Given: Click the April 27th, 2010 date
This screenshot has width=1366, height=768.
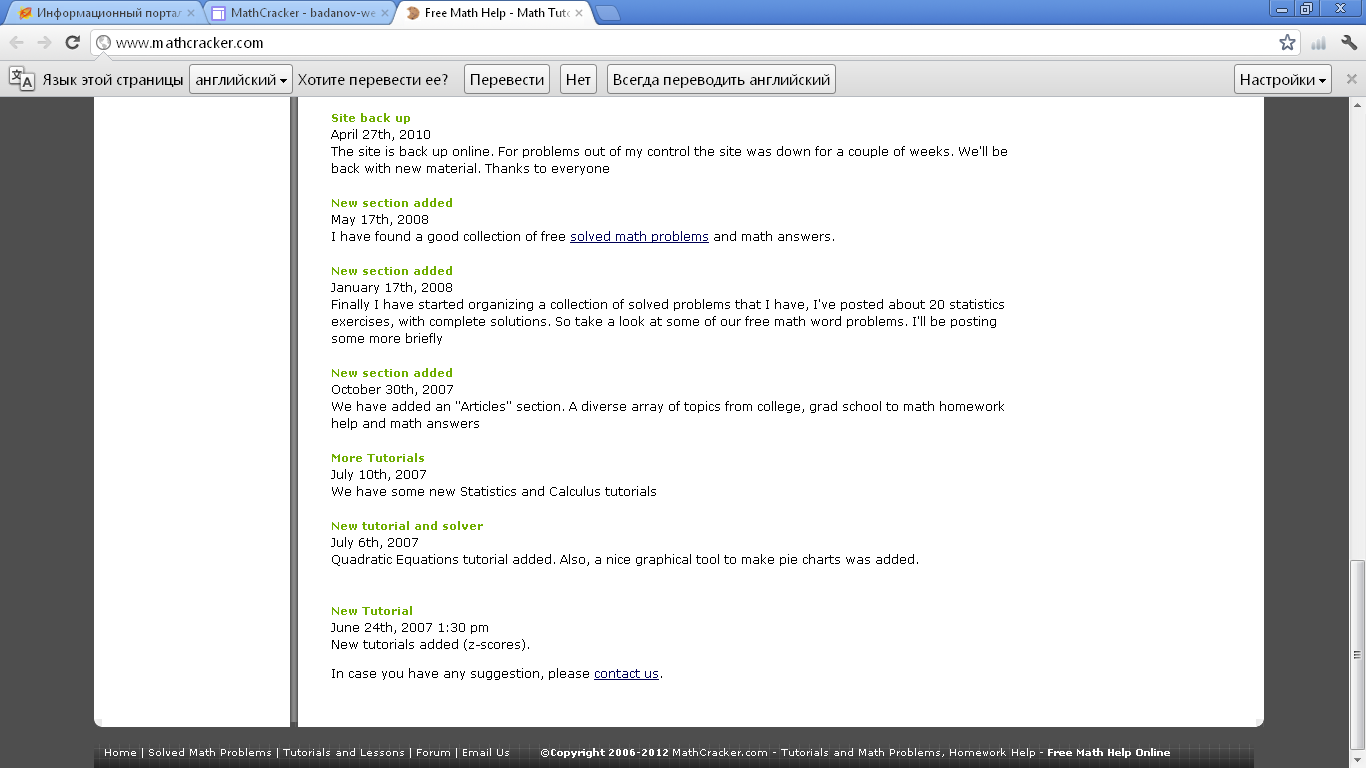Looking at the screenshot, I should pyautogui.click(x=381, y=135).
